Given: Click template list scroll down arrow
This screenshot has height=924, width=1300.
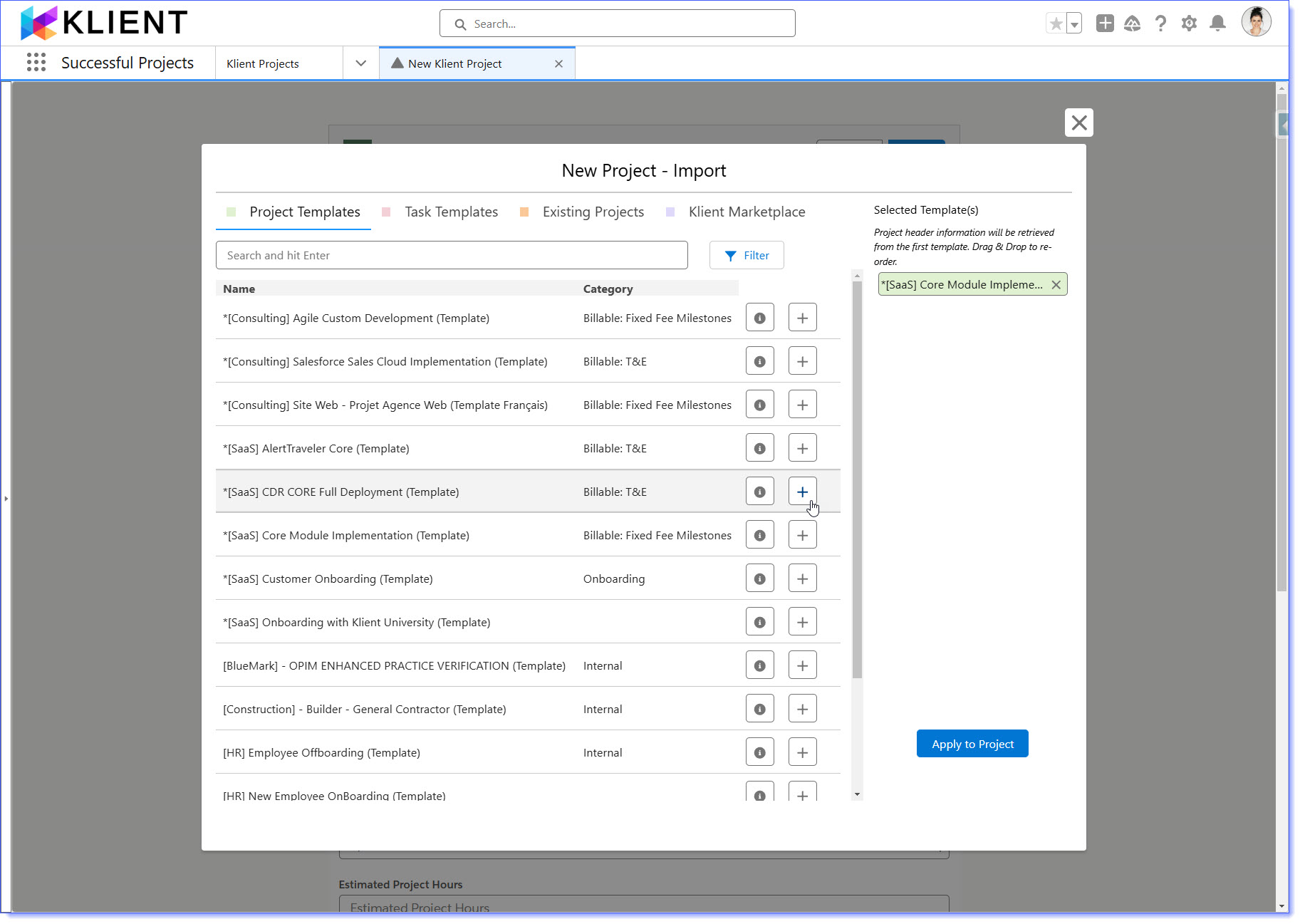Looking at the screenshot, I should (x=857, y=794).
